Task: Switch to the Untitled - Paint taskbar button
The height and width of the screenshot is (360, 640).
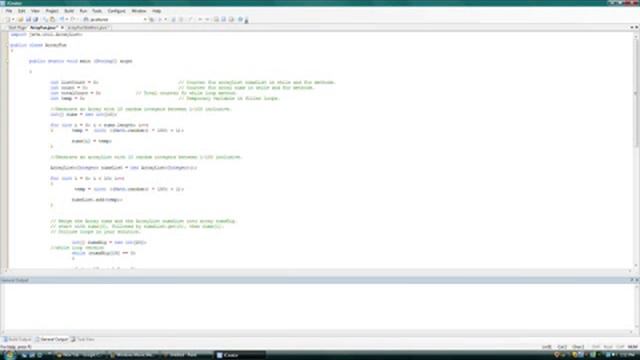Action: (x=186, y=355)
